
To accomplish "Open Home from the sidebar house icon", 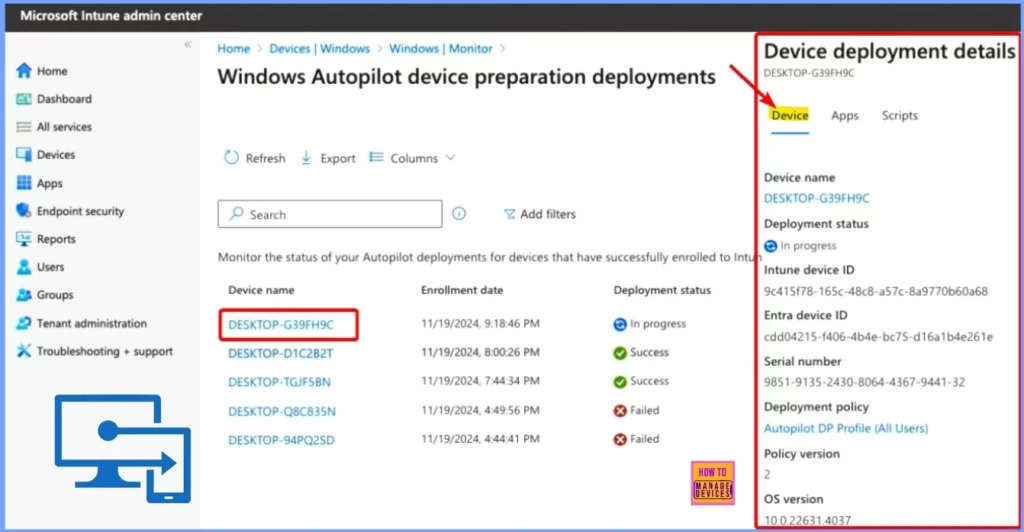I will tap(24, 70).
